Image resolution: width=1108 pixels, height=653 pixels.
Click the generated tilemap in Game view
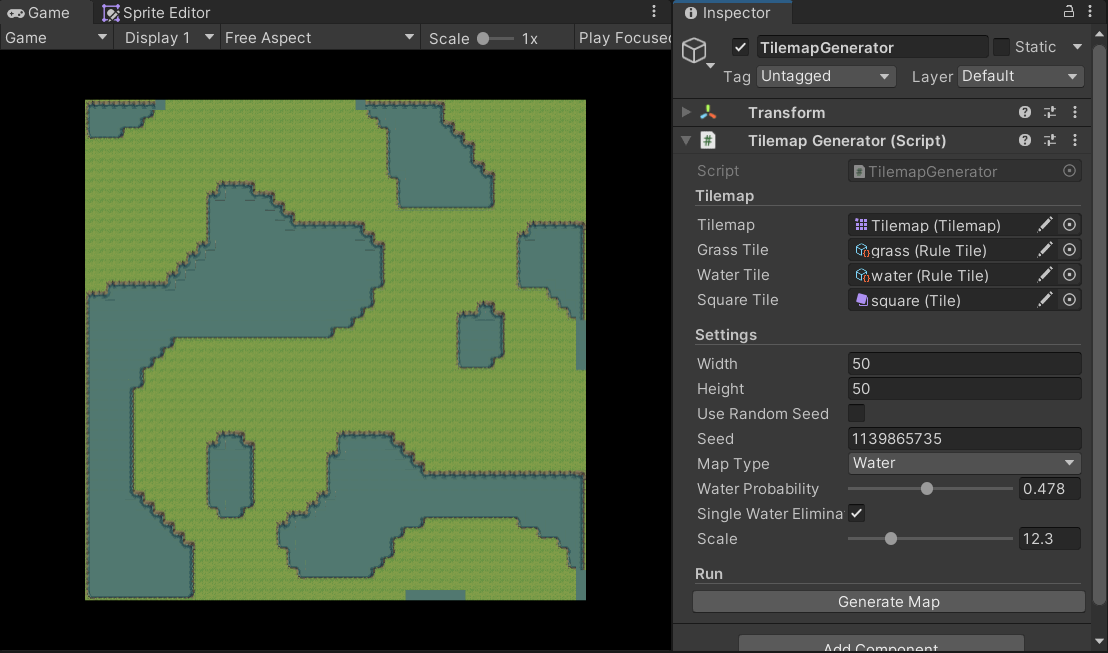[336, 350]
